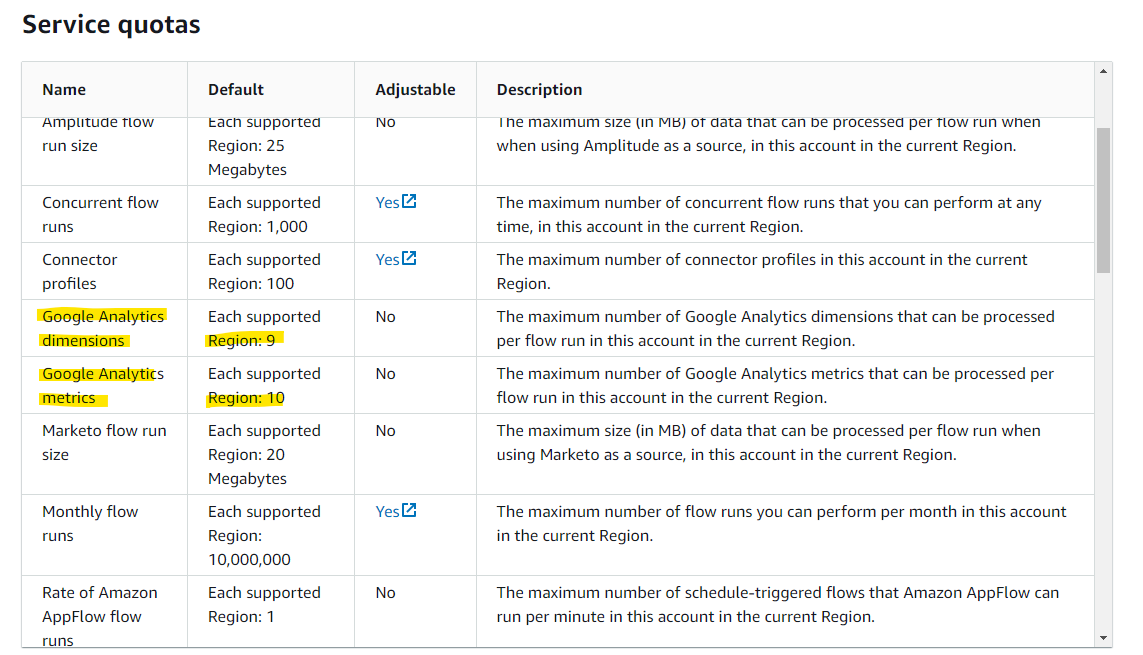
Task: Click the Name column header
Action: tap(64, 90)
